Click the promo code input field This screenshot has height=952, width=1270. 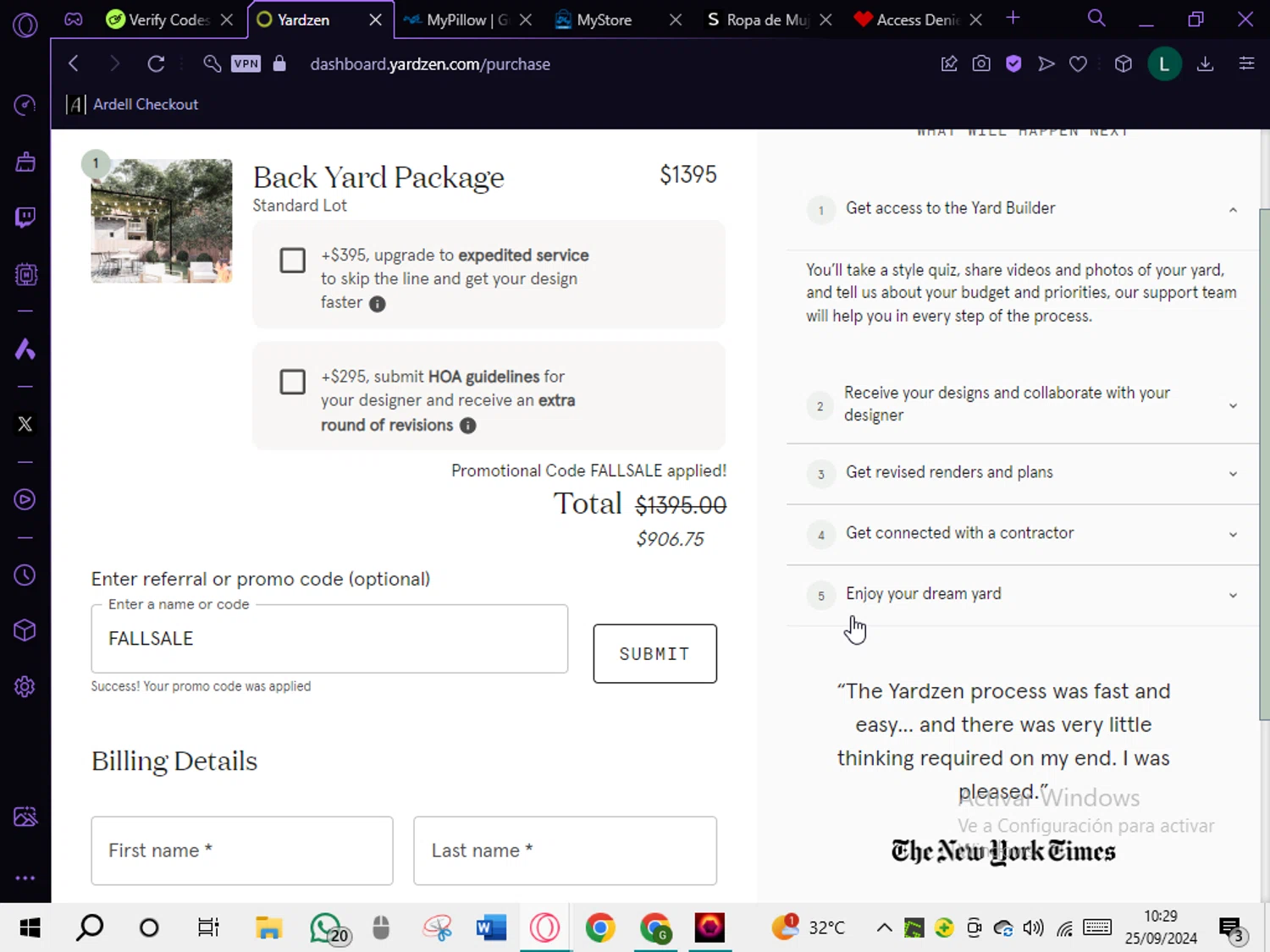coord(329,639)
